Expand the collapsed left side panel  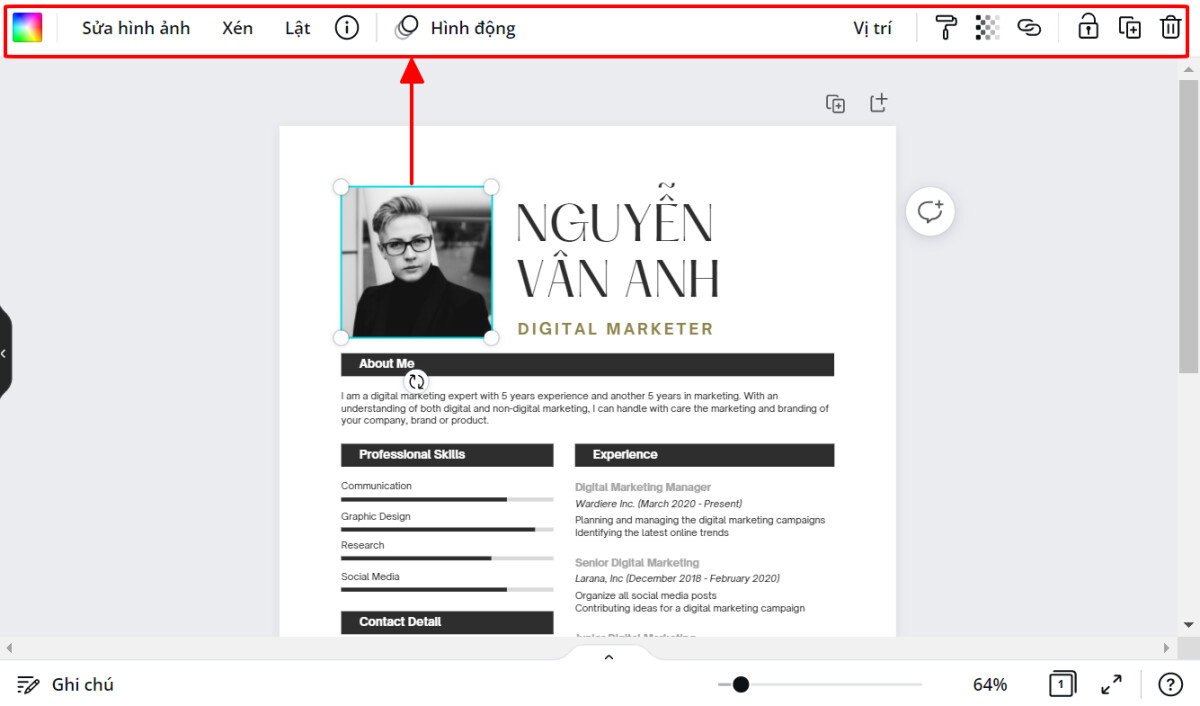click(x=5, y=353)
